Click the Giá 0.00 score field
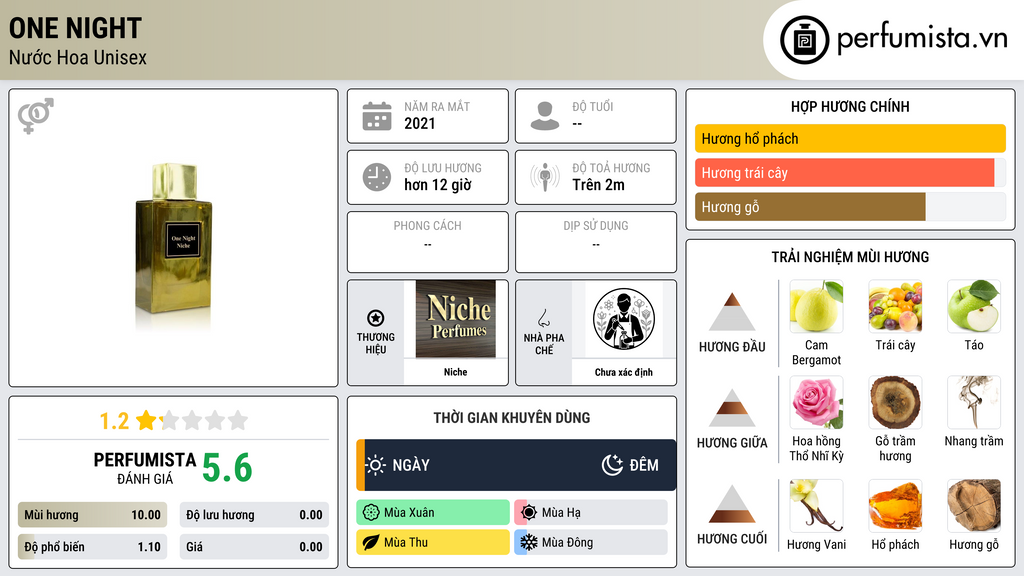The width and height of the screenshot is (1024, 576). [254, 547]
